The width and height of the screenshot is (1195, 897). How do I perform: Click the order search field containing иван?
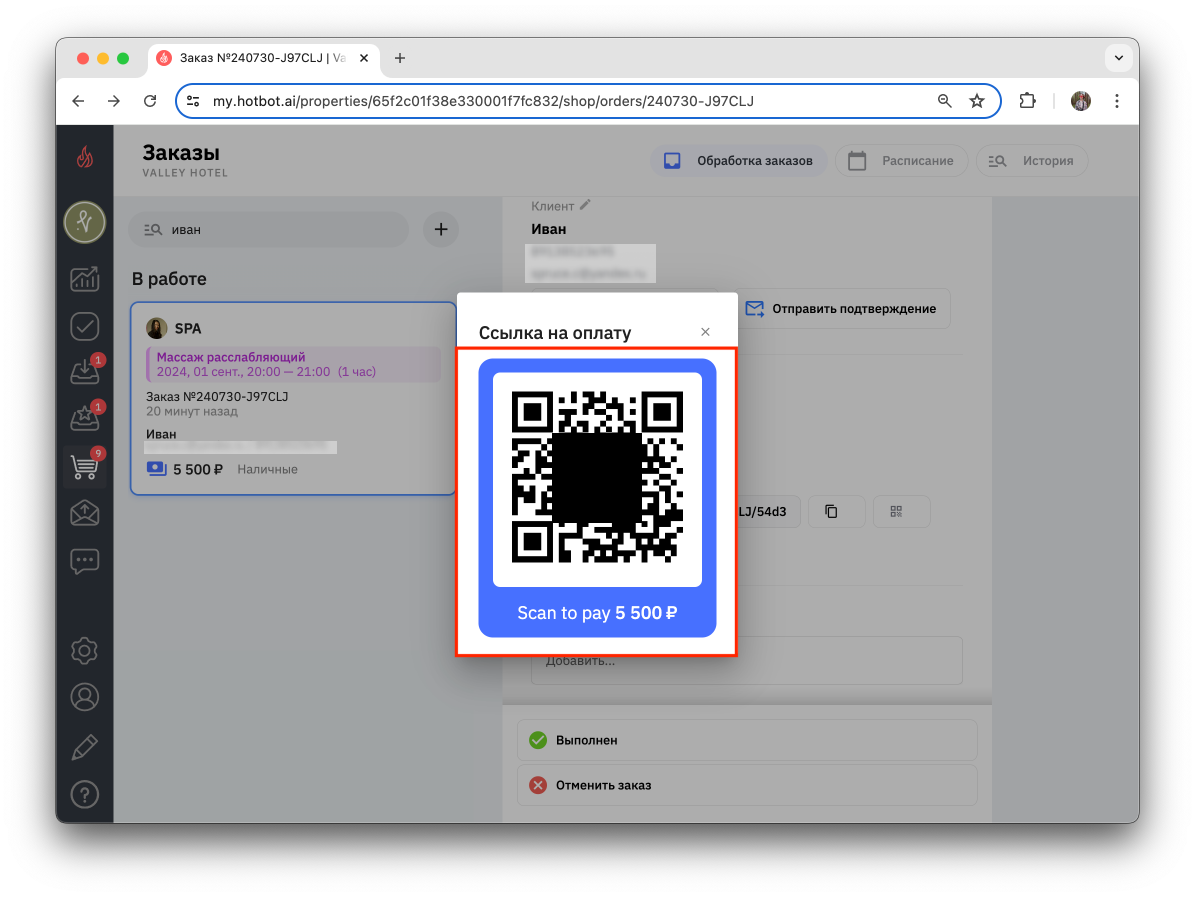(269, 229)
